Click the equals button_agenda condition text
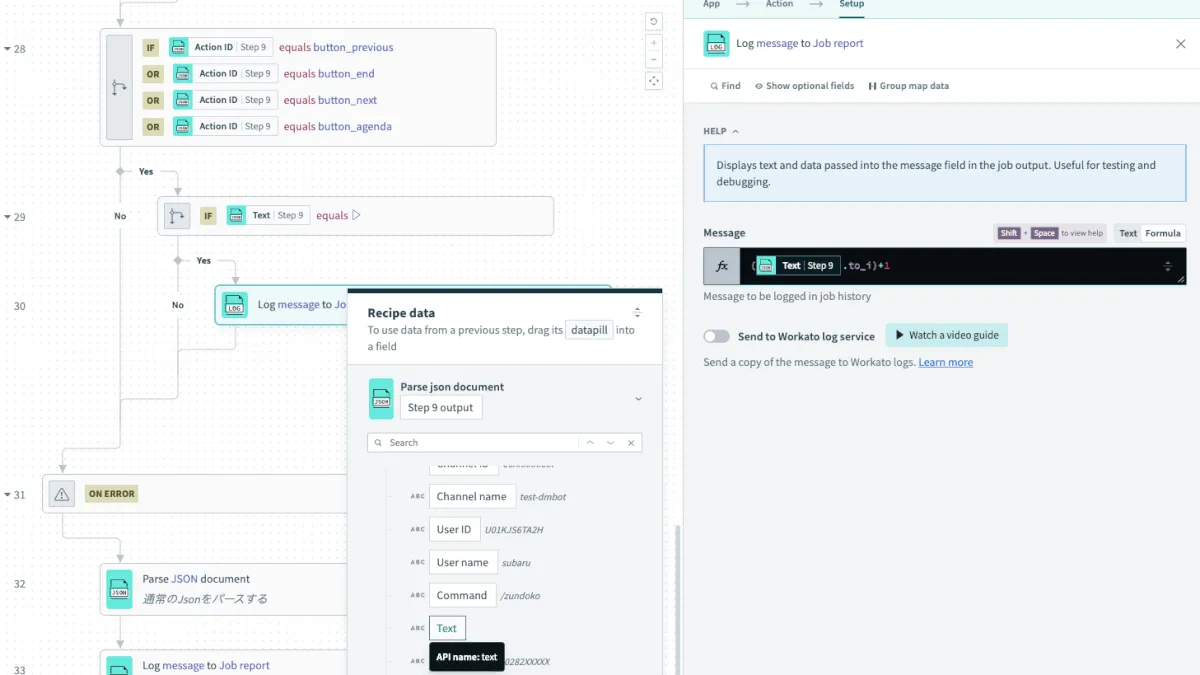This screenshot has height=675, width=1200. click(x=337, y=127)
